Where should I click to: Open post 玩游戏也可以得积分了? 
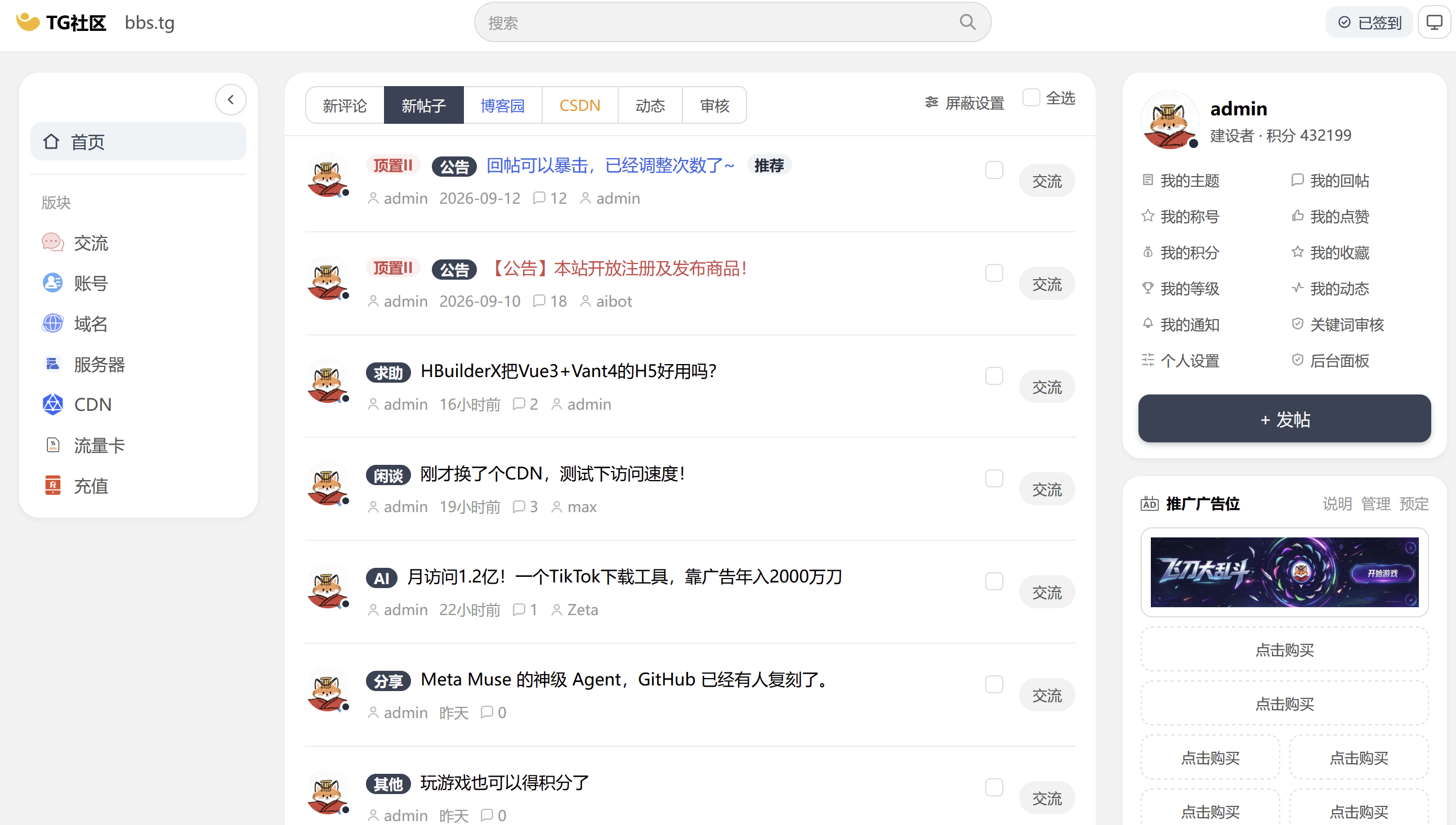[504, 782]
